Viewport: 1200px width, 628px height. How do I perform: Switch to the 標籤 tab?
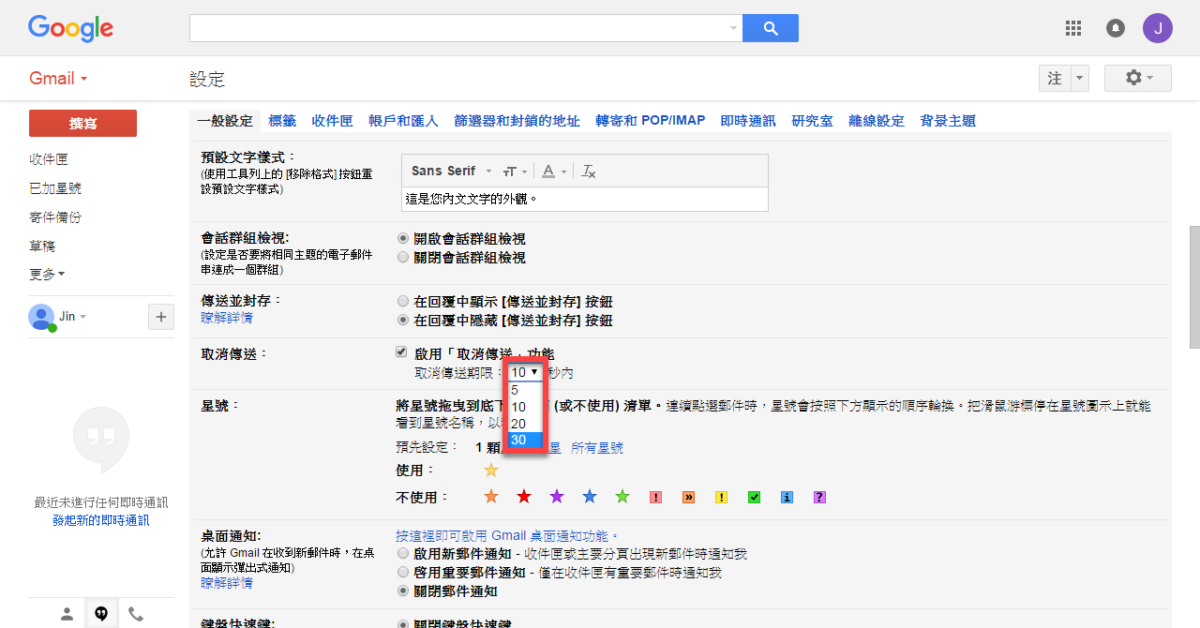282,121
